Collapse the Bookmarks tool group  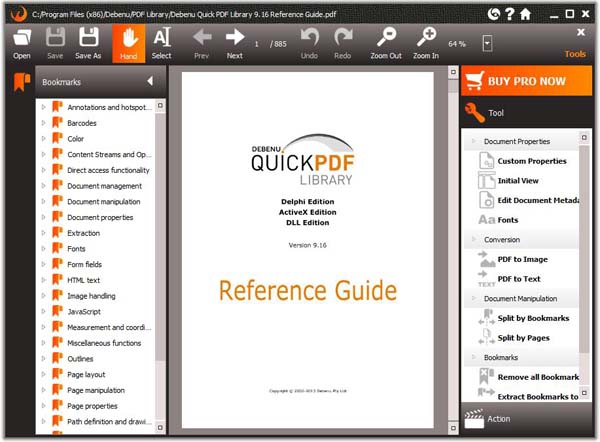(474, 357)
